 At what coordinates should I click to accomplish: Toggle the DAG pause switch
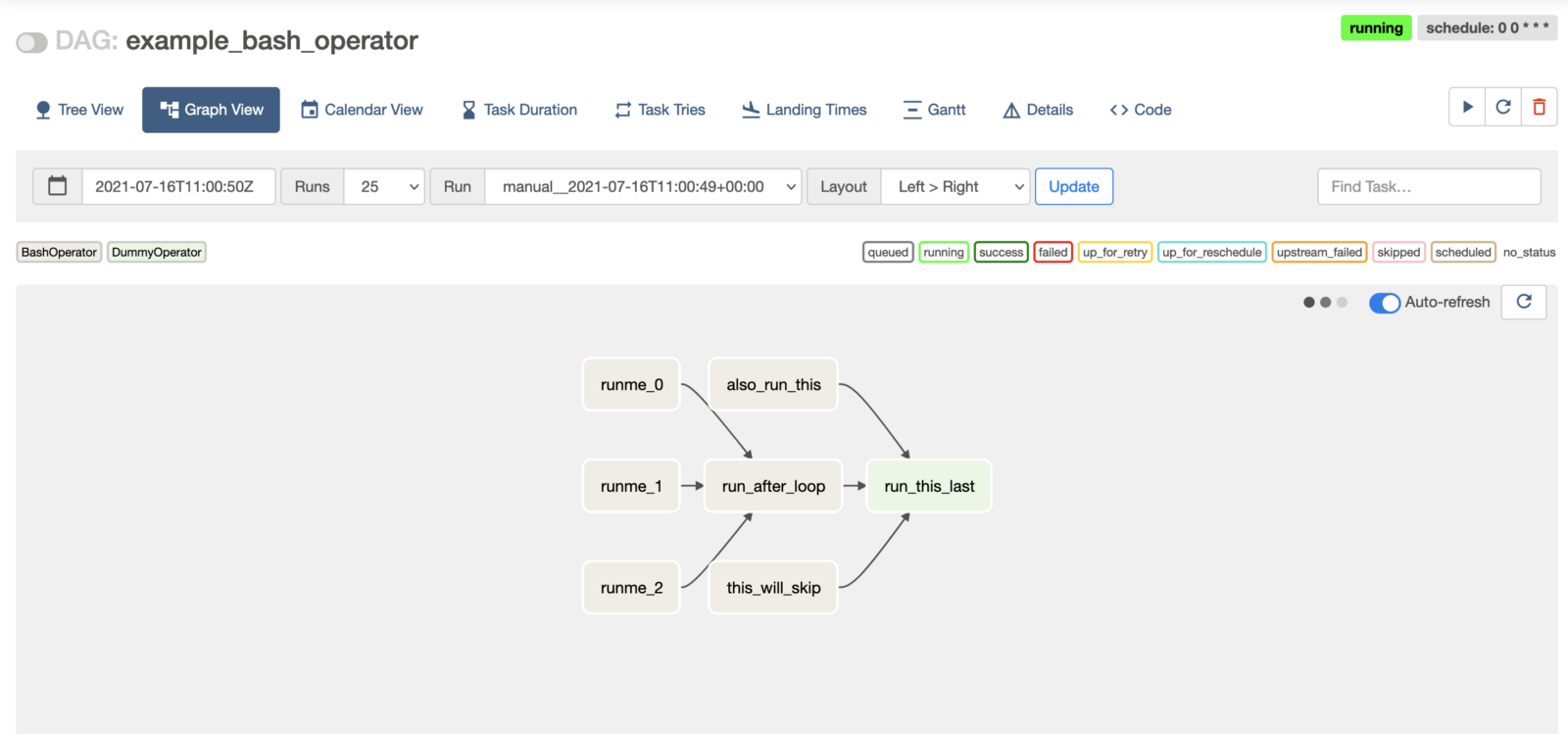pos(32,42)
